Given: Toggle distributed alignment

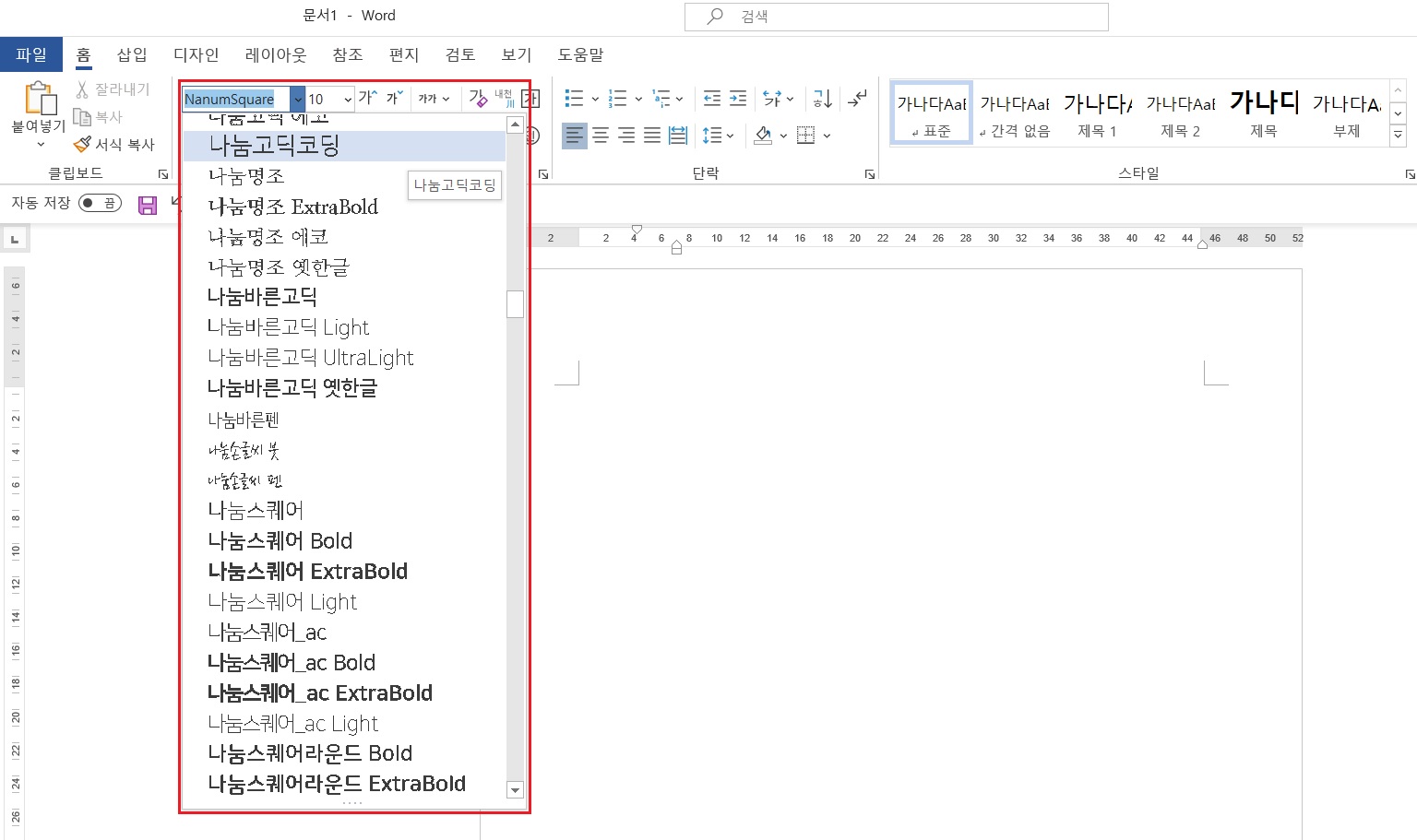Looking at the screenshot, I should click(678, 136).
